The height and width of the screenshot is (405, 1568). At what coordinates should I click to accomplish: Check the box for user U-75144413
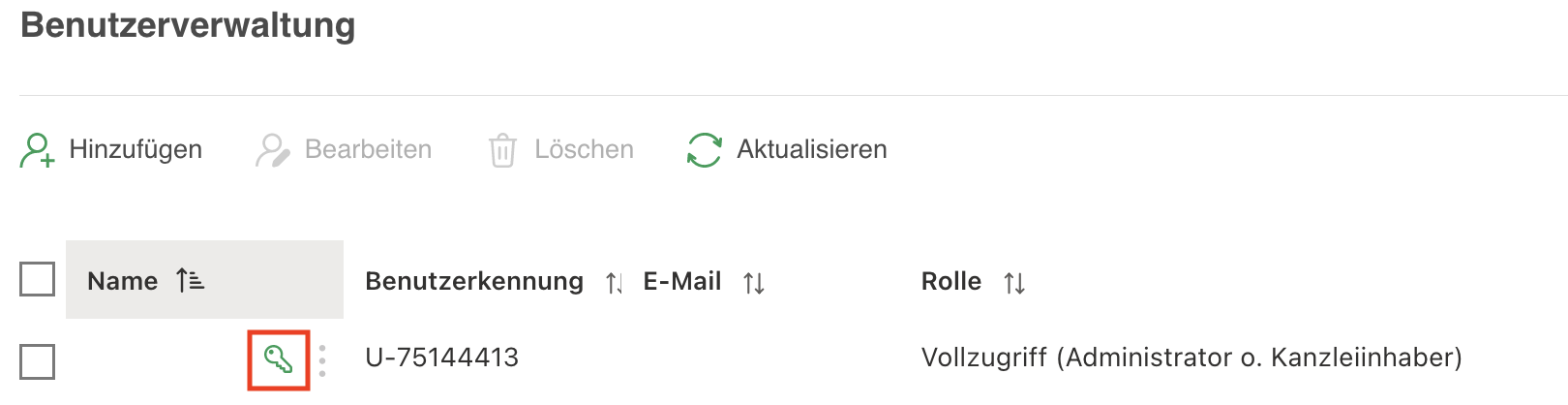coord(37,361)
